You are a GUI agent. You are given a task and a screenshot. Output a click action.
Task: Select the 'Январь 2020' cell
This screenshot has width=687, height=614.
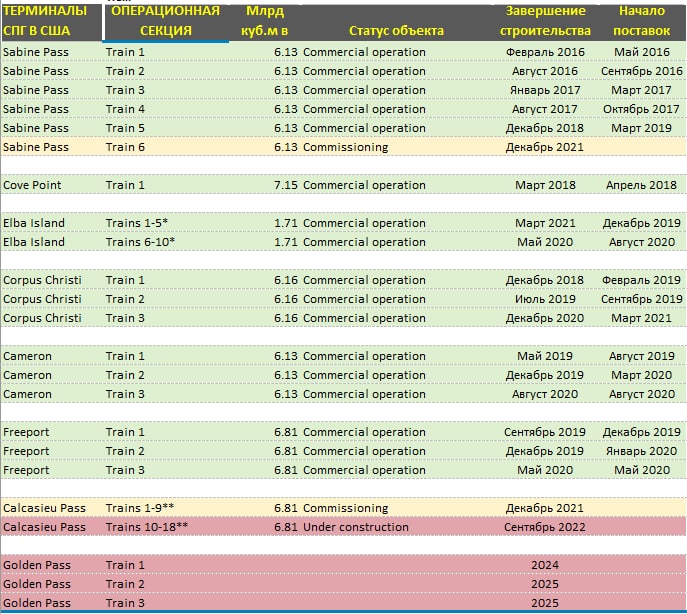coord(641,451)
